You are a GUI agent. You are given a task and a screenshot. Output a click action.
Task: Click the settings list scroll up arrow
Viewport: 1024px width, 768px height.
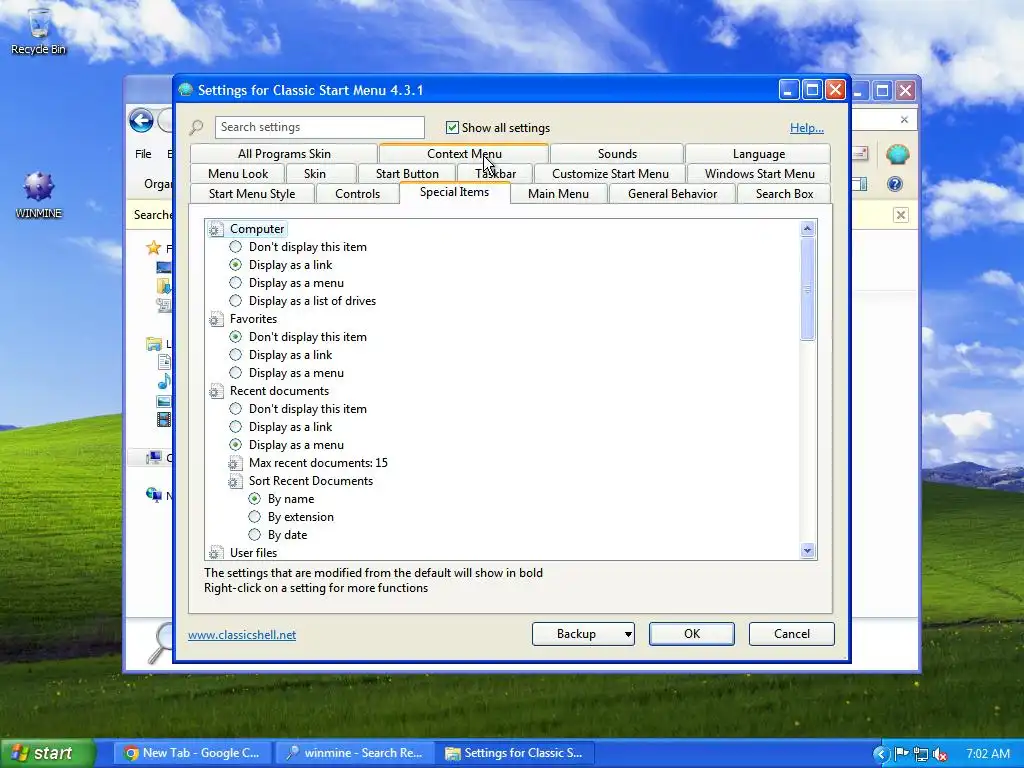807,229
